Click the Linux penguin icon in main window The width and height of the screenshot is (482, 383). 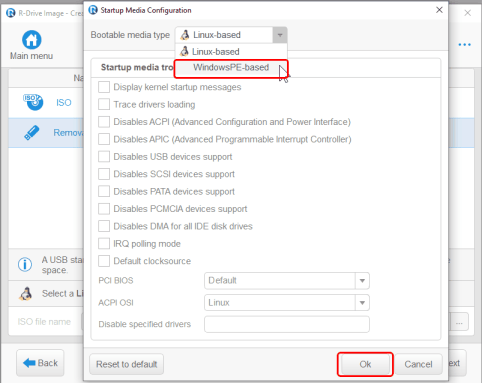coord(26,294)
